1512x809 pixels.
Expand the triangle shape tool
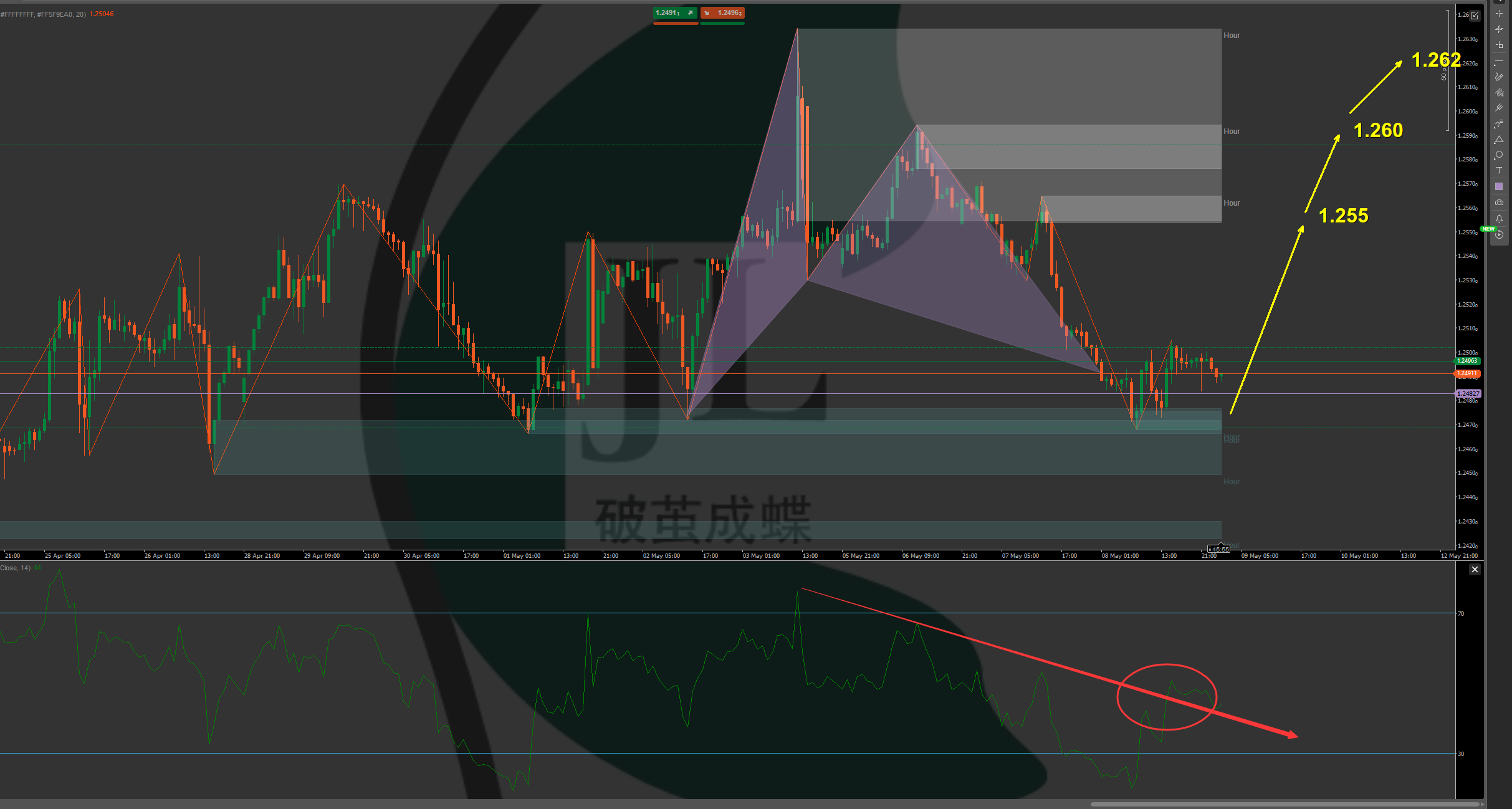[x=1499, y=140]
